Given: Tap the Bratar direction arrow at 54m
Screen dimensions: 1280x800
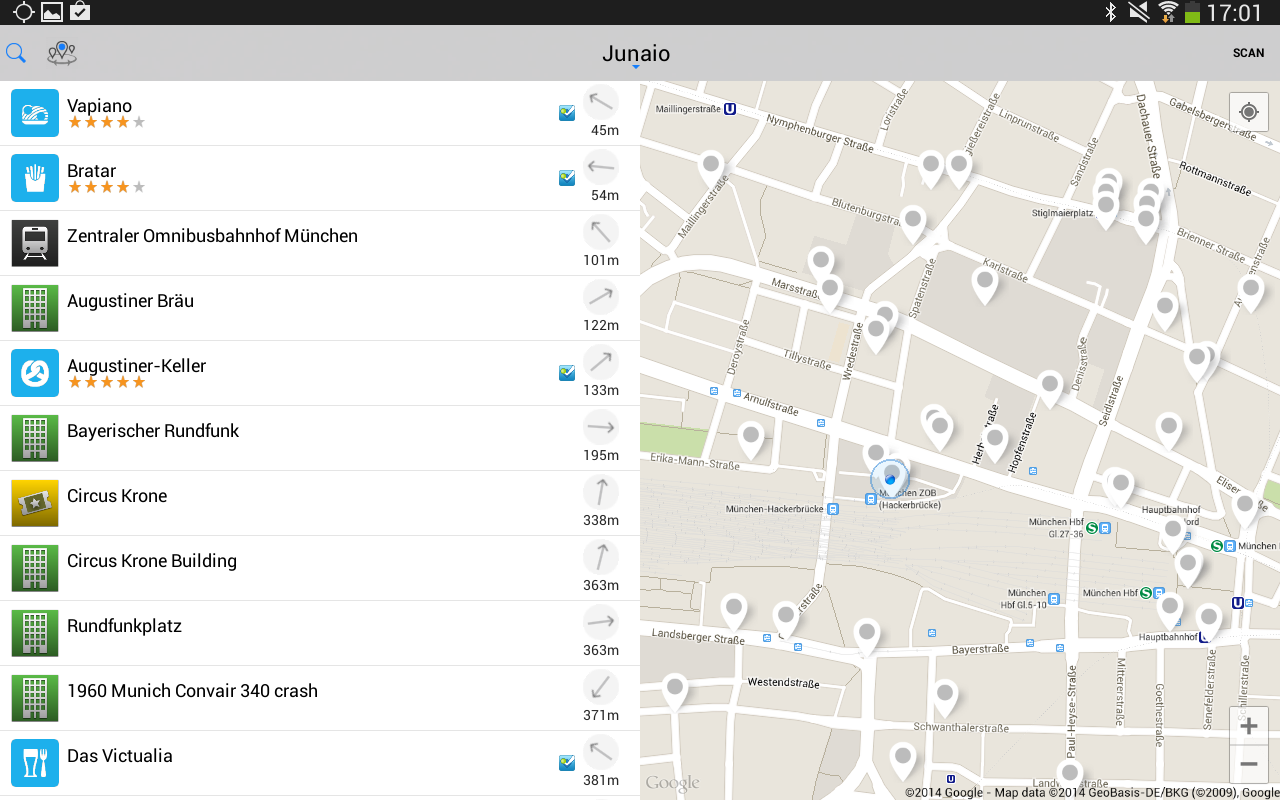Looking at the screenshot, I should (x=601, y=167).
